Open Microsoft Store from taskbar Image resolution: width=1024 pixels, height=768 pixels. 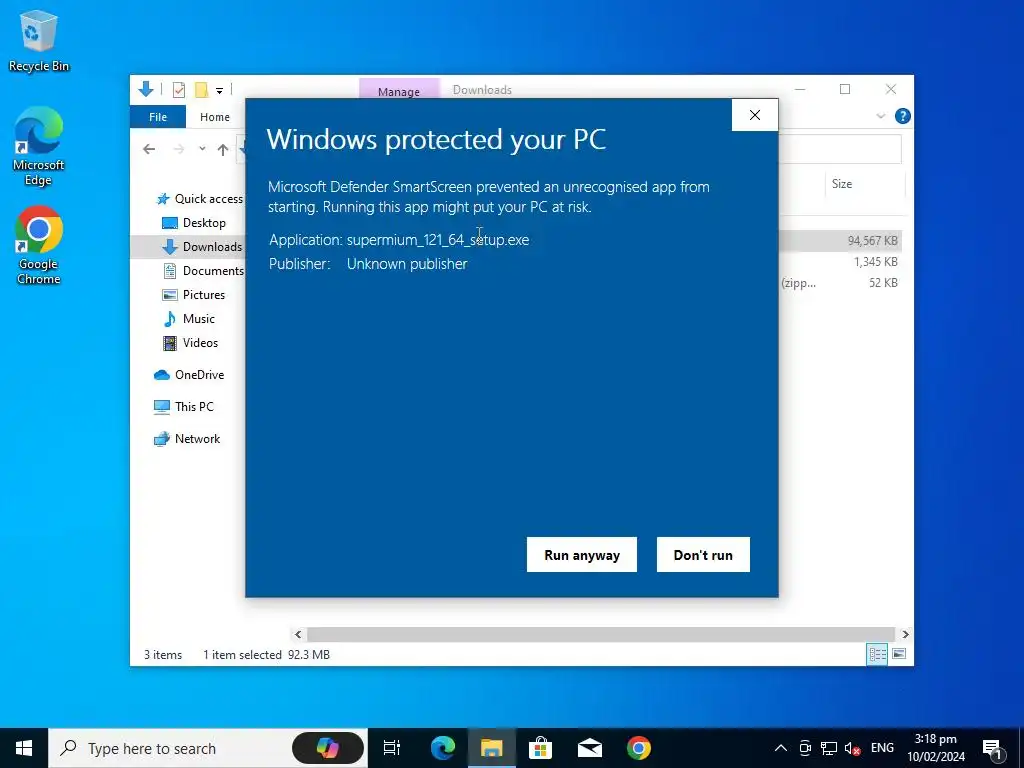click(x=540, y=748)
